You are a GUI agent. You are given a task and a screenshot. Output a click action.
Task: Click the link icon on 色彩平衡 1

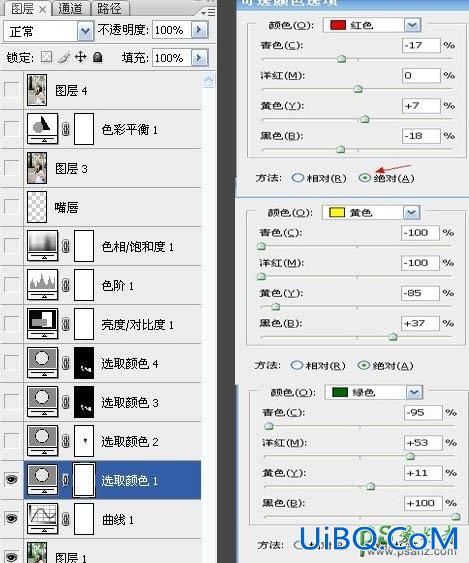pyautogui.click(x=66, y=129)
